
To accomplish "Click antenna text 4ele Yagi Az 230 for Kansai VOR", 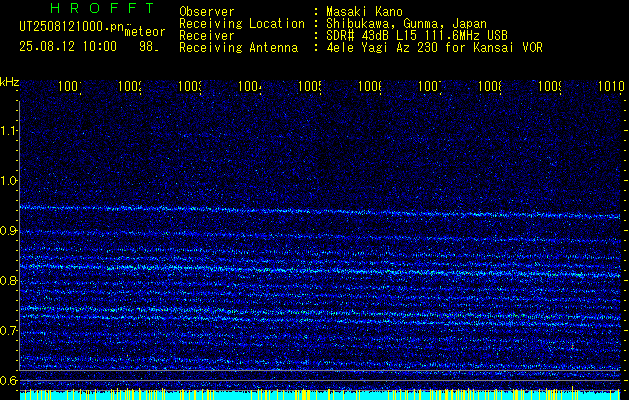I will coord(434,48).
